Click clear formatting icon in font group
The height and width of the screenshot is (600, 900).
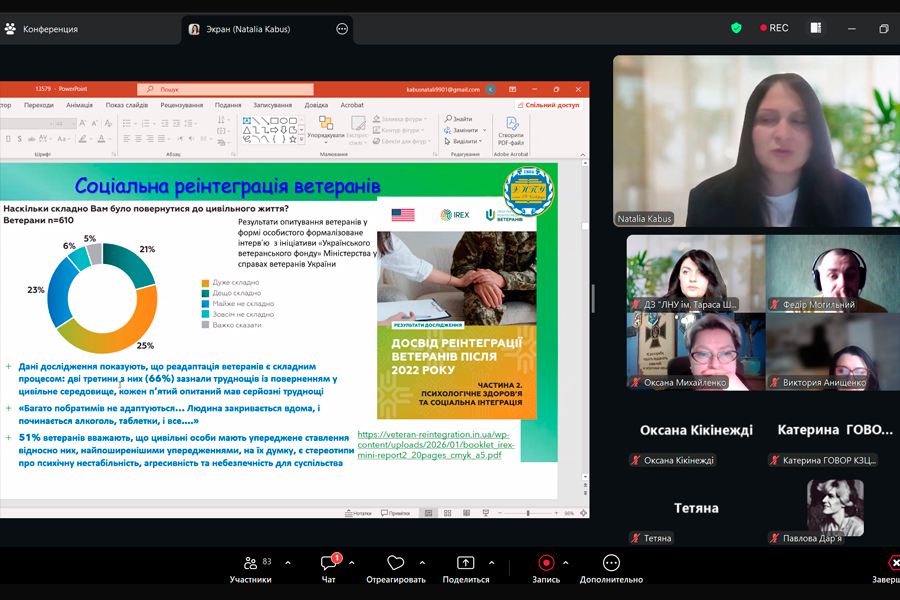coord(109,123)
